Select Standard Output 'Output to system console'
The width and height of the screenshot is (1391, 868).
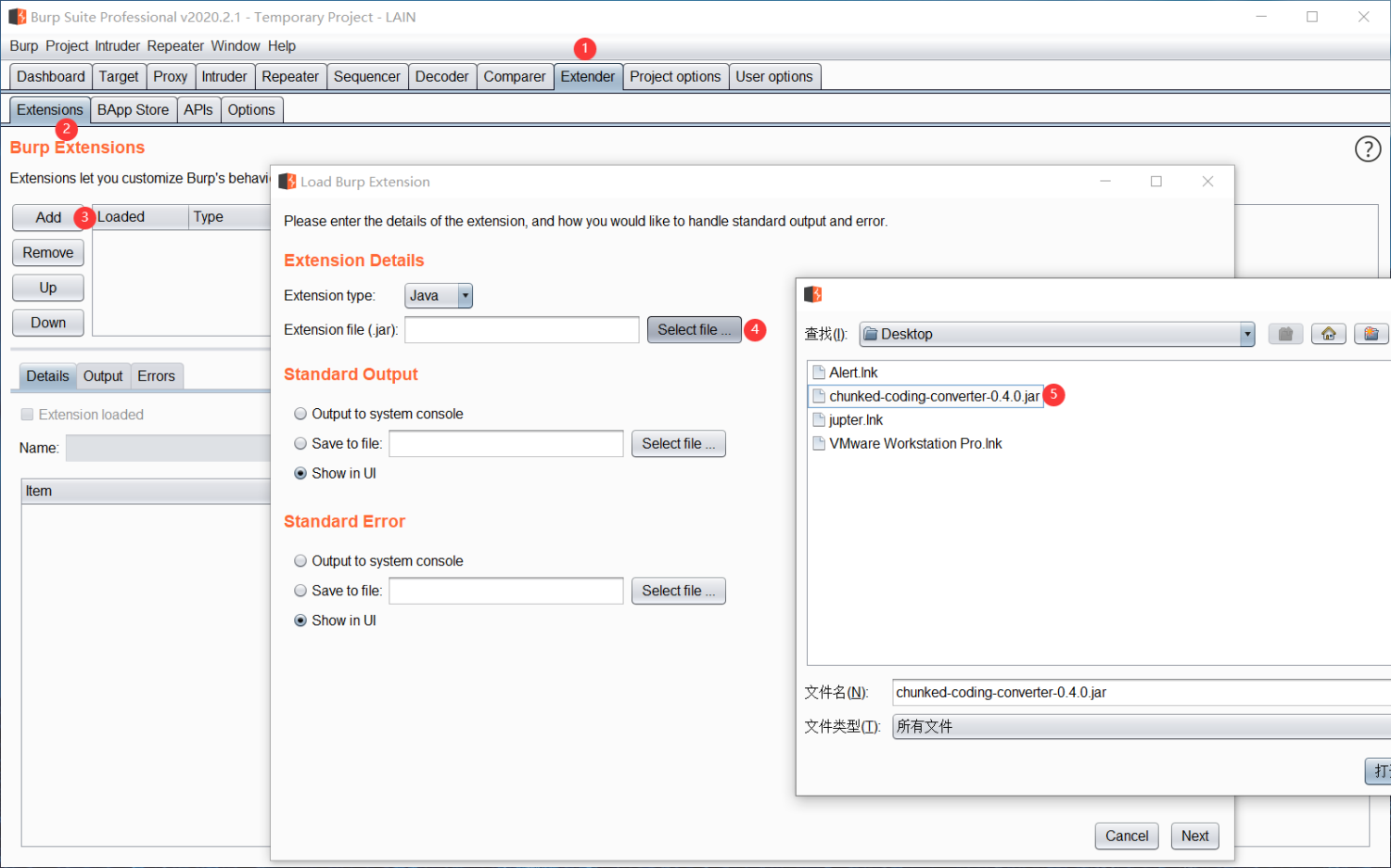pos(300,414)
